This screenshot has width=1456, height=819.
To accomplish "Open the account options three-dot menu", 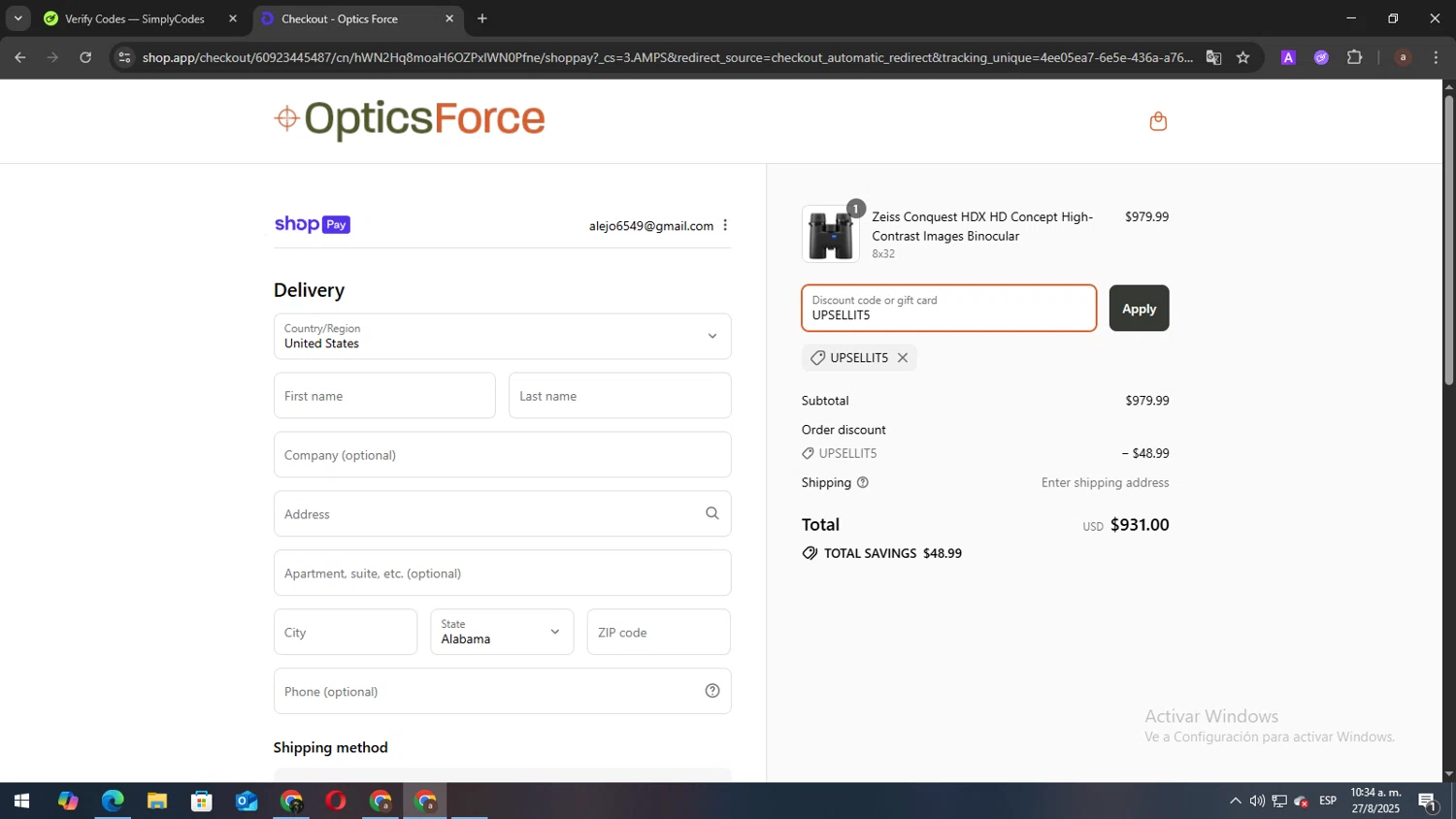I will tap(725, 225).
